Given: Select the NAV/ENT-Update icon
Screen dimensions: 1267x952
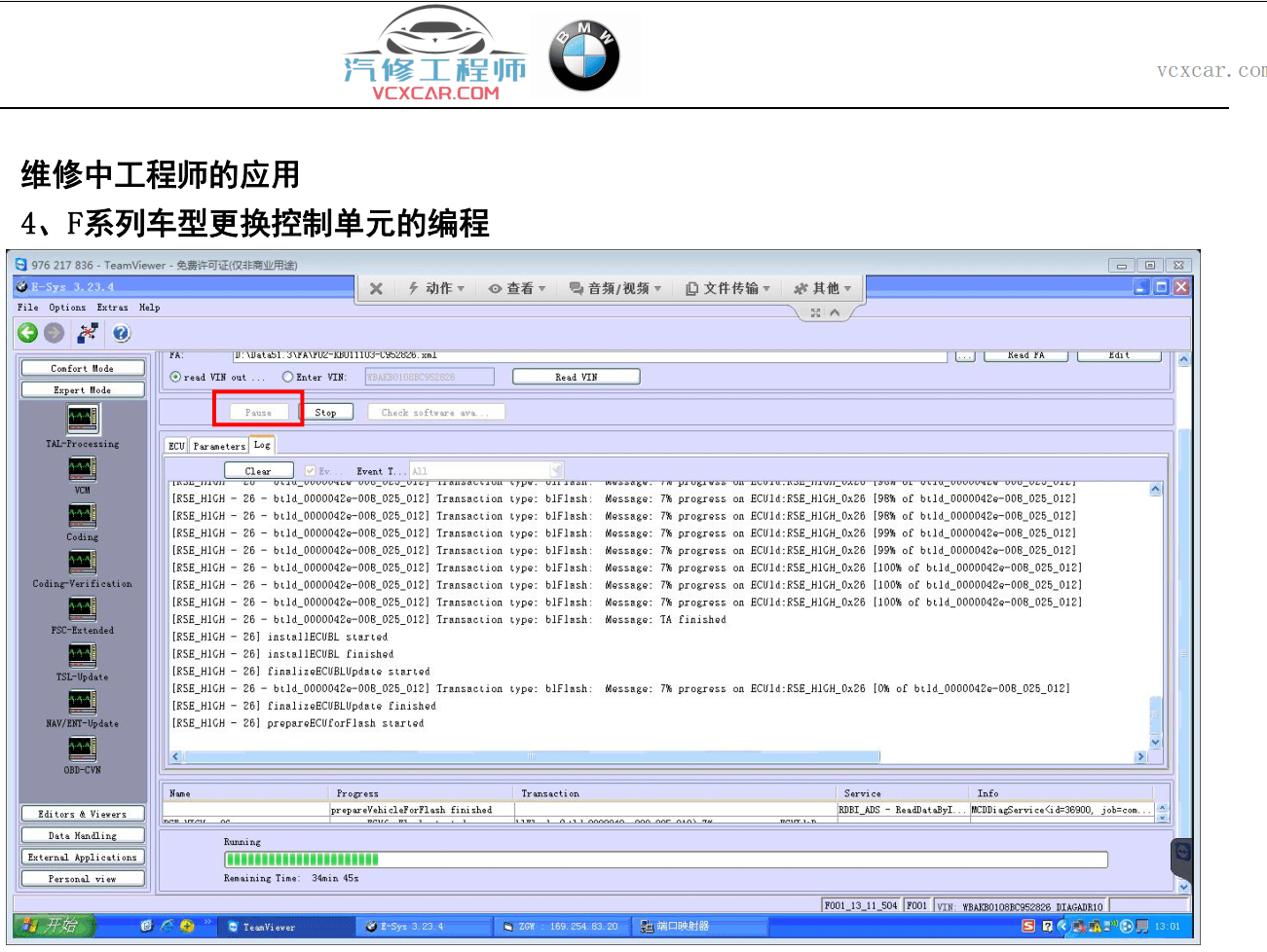Looking at the screenshot, I should tap(82, 701).
